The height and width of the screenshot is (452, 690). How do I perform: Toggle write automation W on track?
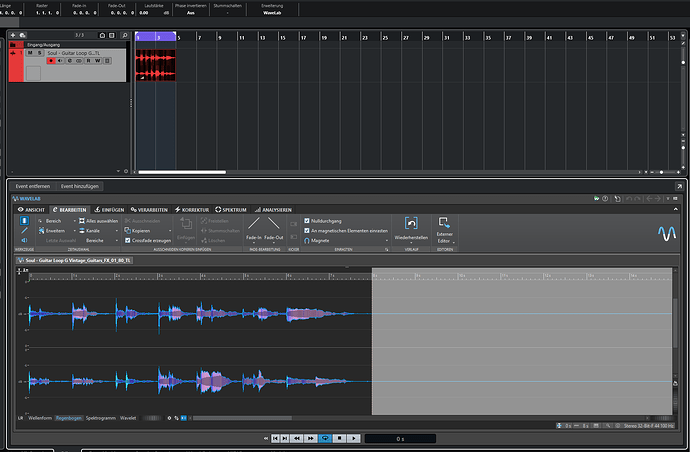coord(98,61)
